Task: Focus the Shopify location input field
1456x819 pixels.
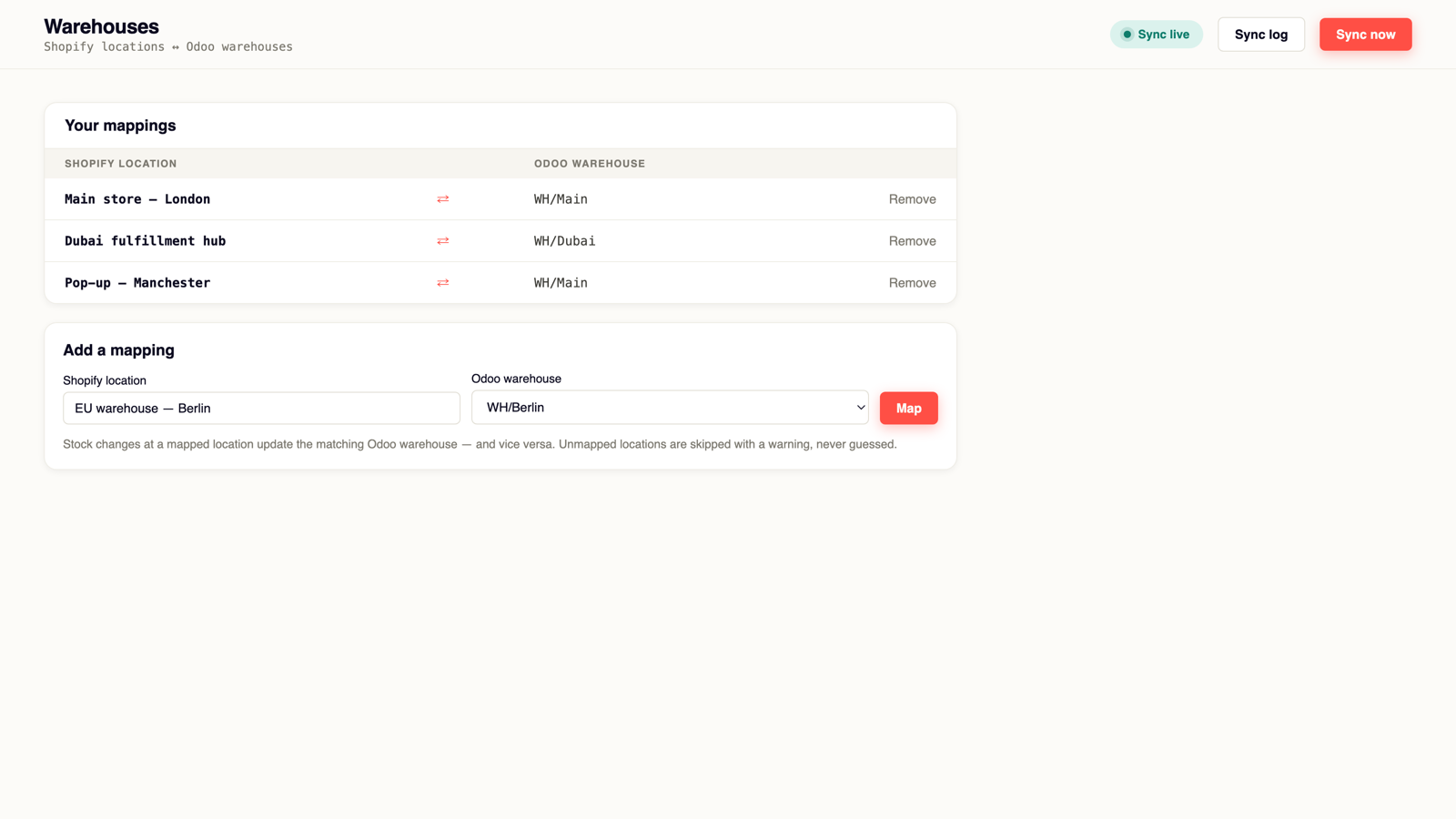Action: pos(261,409)
